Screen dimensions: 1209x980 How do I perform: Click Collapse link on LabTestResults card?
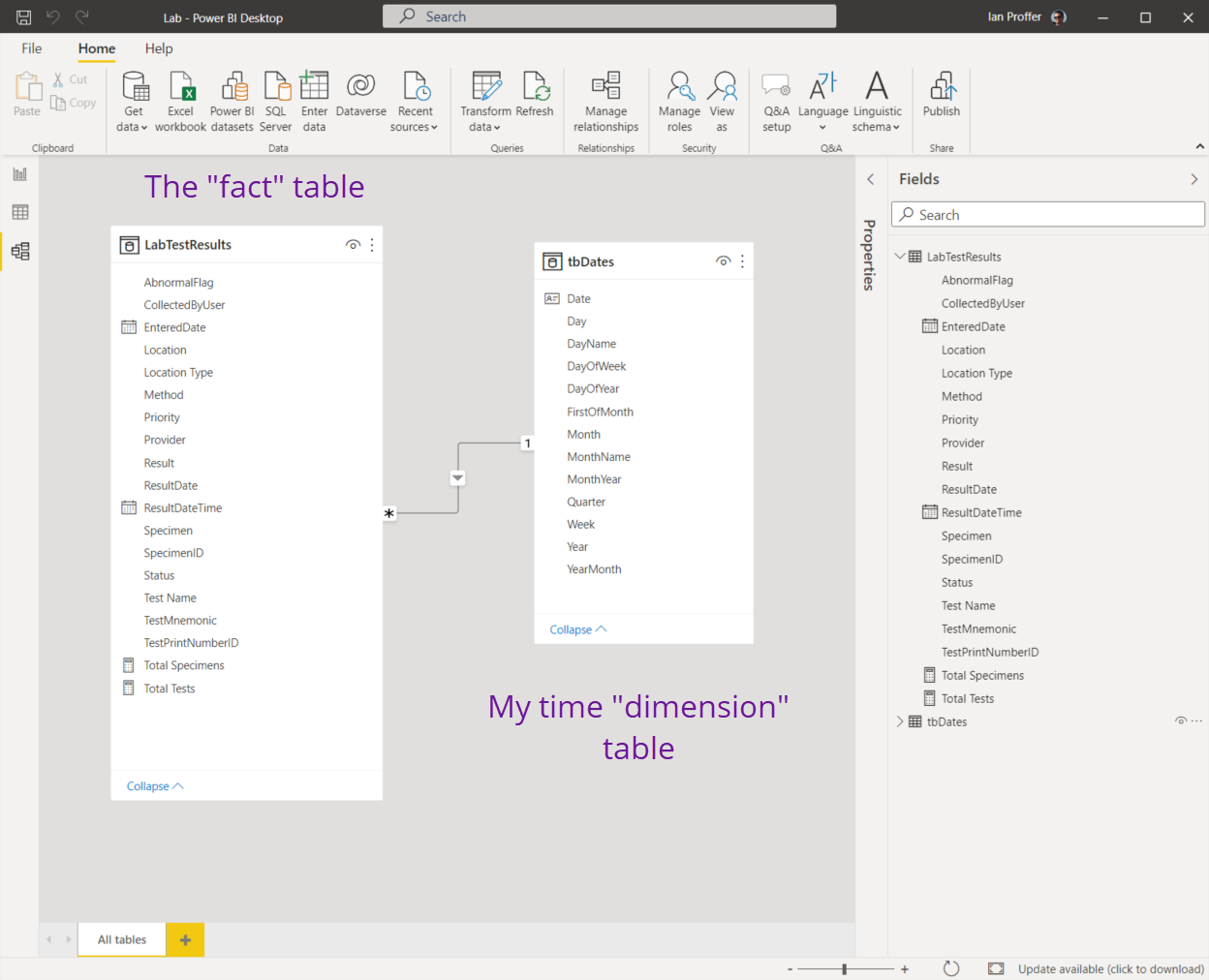[155, 786]
